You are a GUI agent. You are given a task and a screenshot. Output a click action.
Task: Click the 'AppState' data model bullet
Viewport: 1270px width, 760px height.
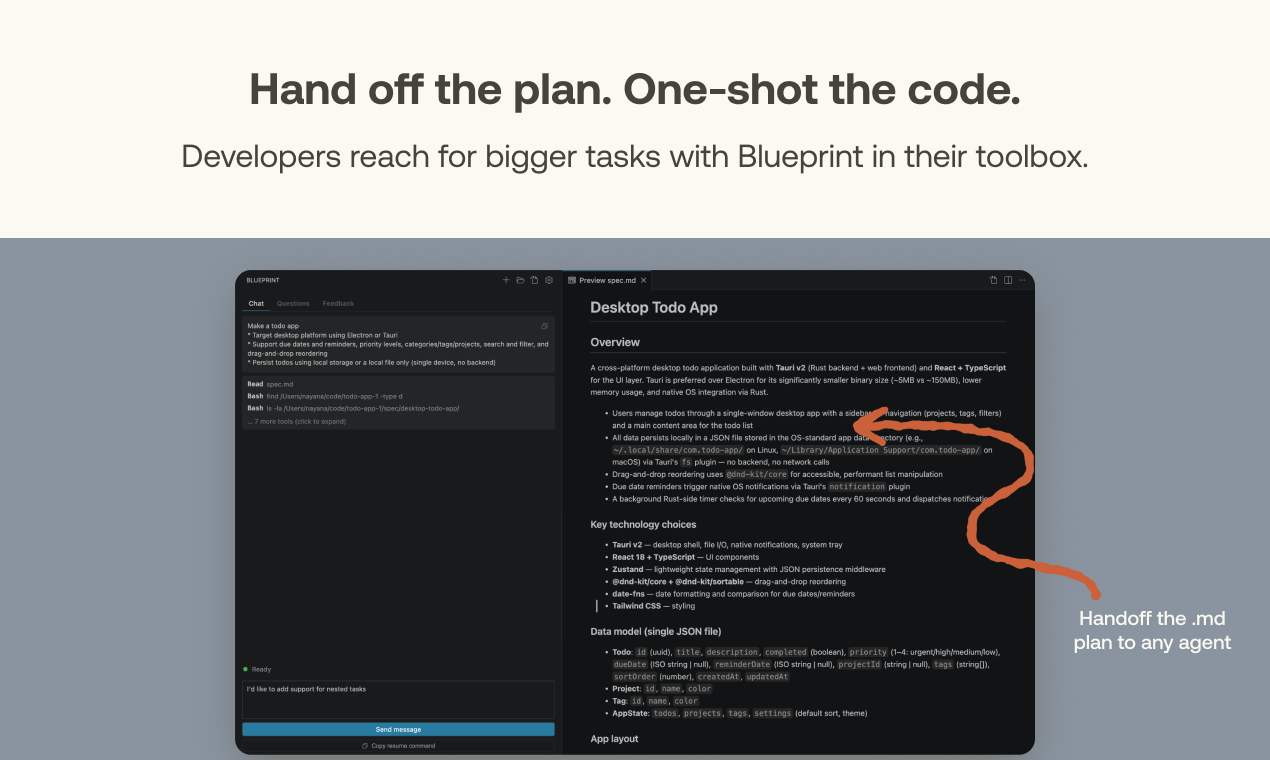point(739,713)
